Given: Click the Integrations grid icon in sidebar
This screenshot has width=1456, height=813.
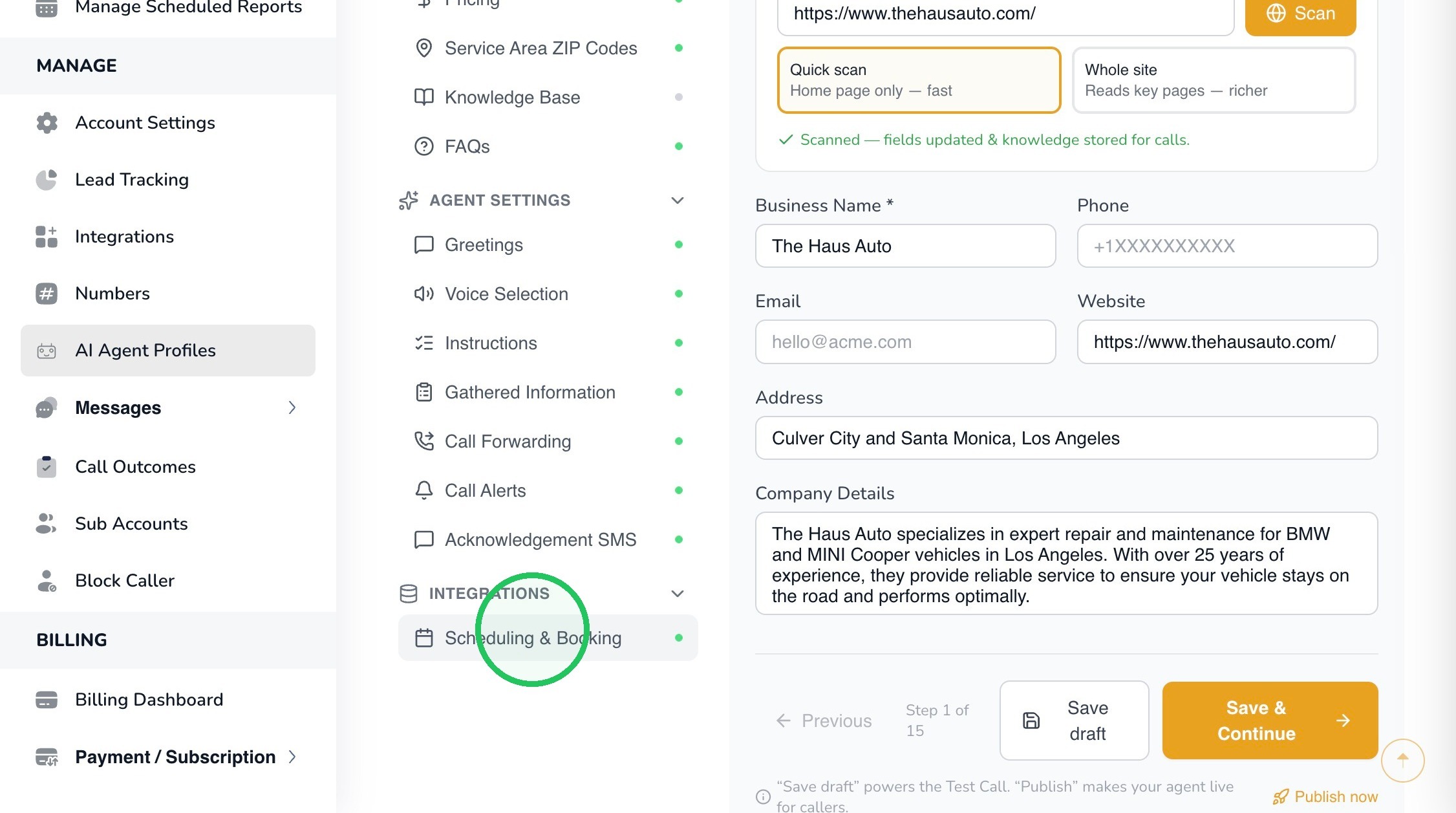Looking at the screenshot, I should coord(47,237).
